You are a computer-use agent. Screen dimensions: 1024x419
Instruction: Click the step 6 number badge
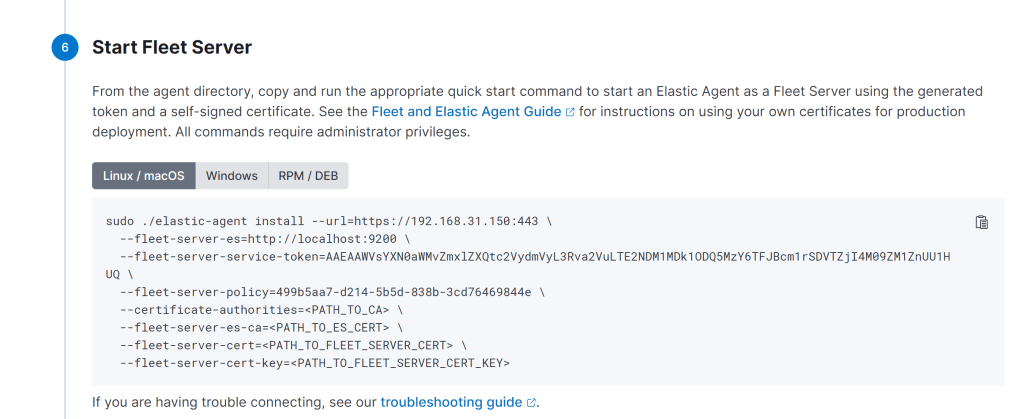click(63, 48)
